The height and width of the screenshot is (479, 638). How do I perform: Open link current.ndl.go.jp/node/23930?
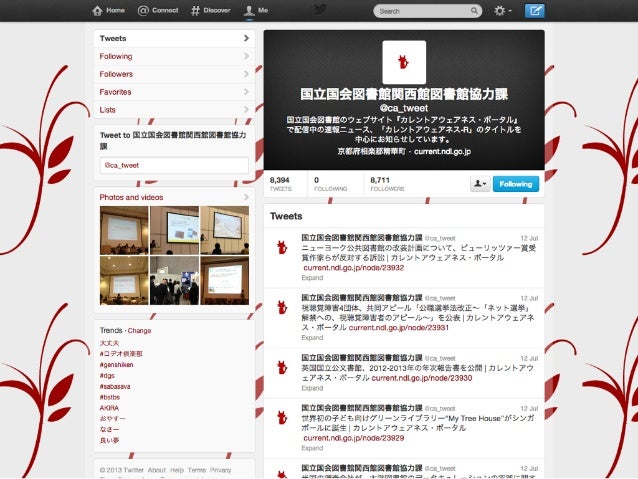(x=422, y=378)
